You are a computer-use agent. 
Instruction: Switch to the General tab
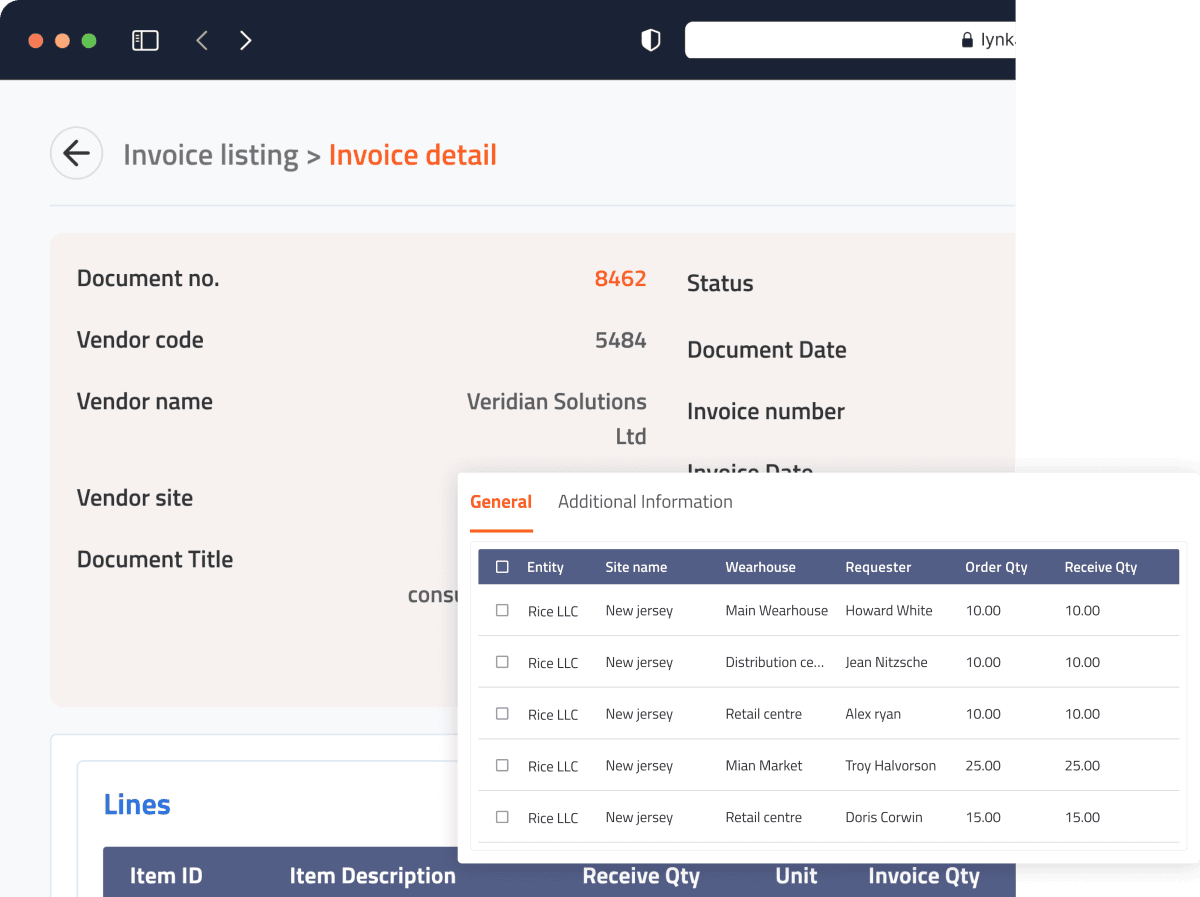click(x=501, y=502)
